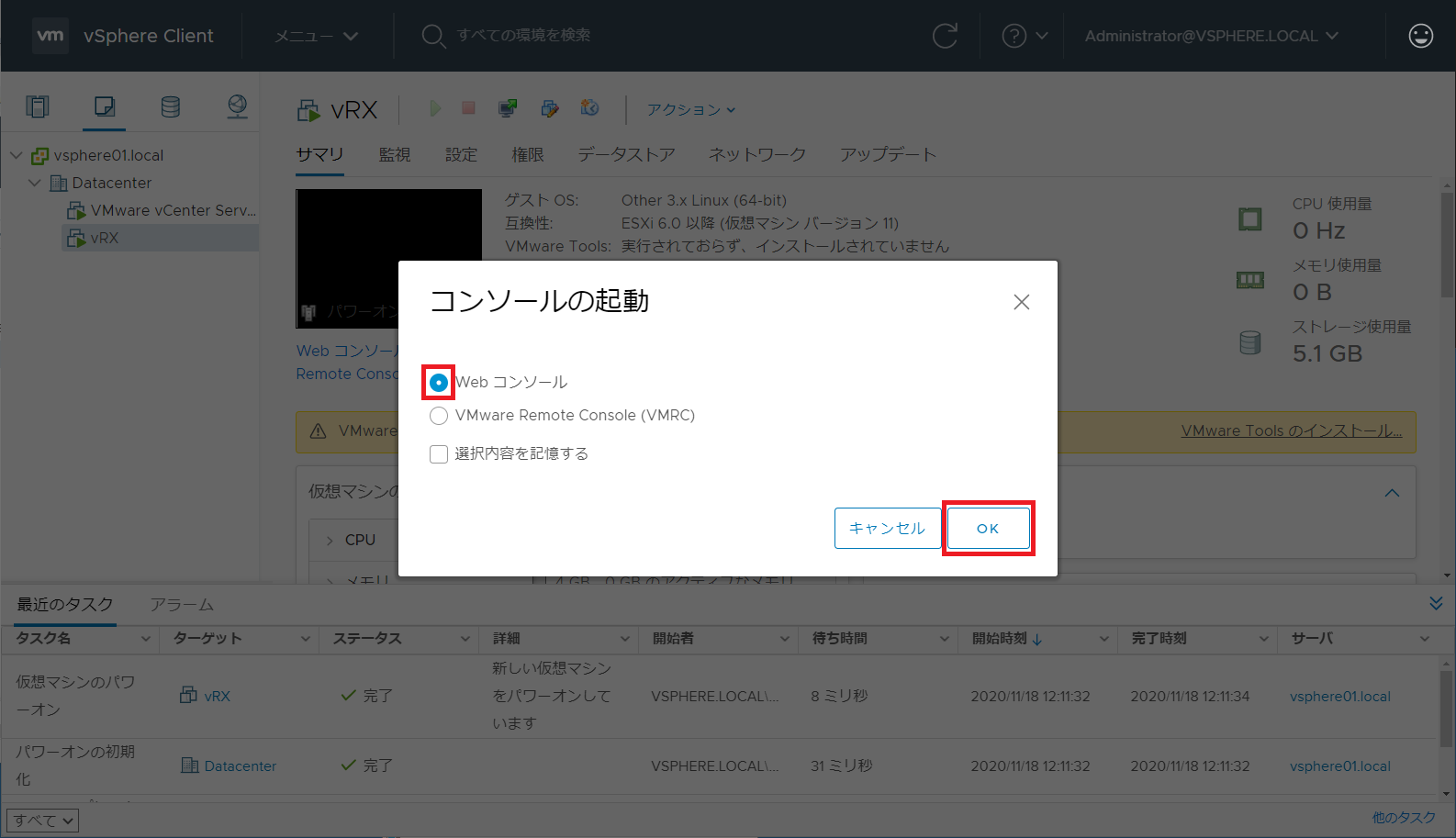The image size is (1456, 838).
Task: Click the search magnifier icon
Action: [x=433, y=36]
